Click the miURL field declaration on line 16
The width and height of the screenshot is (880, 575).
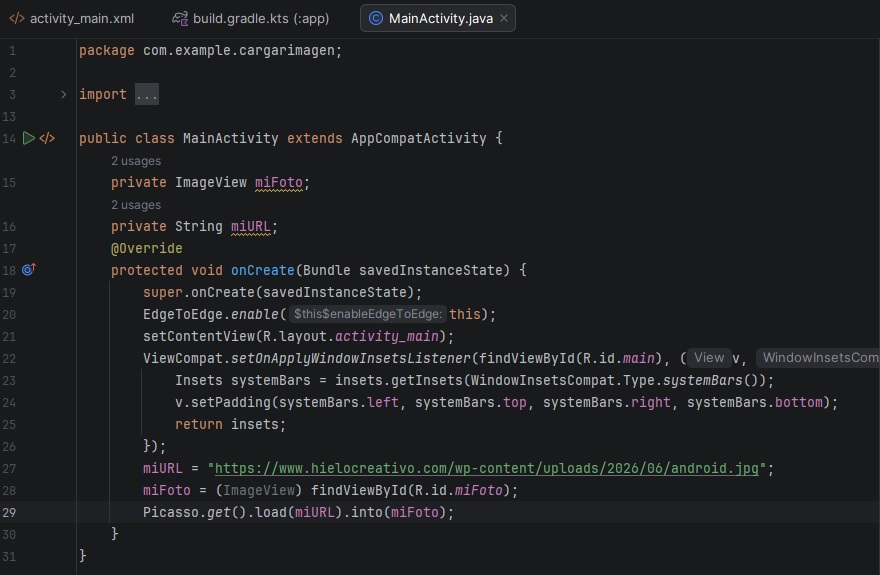(x=250, y=227)
